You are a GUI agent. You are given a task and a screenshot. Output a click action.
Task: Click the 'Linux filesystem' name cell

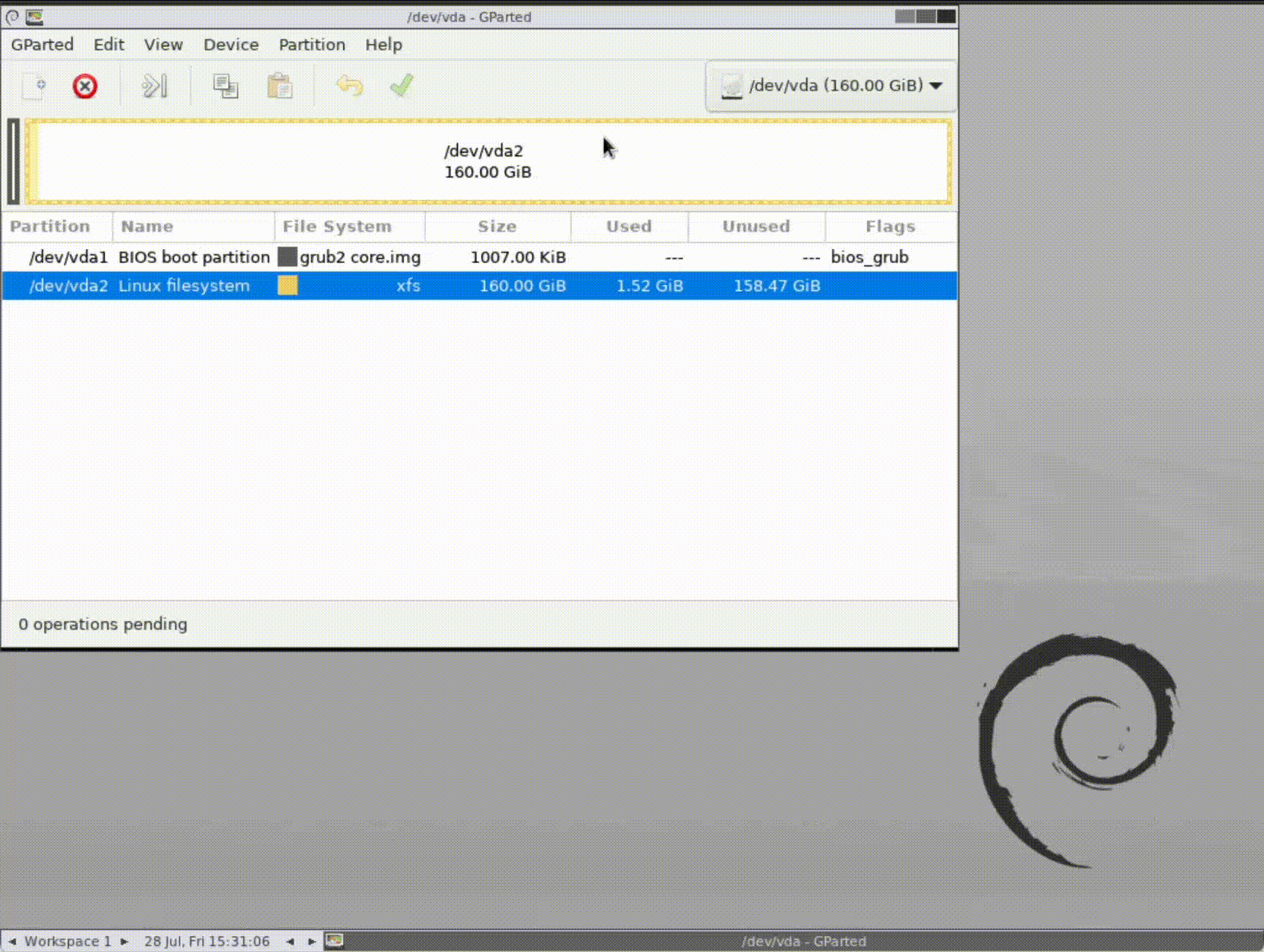(184, 286)
